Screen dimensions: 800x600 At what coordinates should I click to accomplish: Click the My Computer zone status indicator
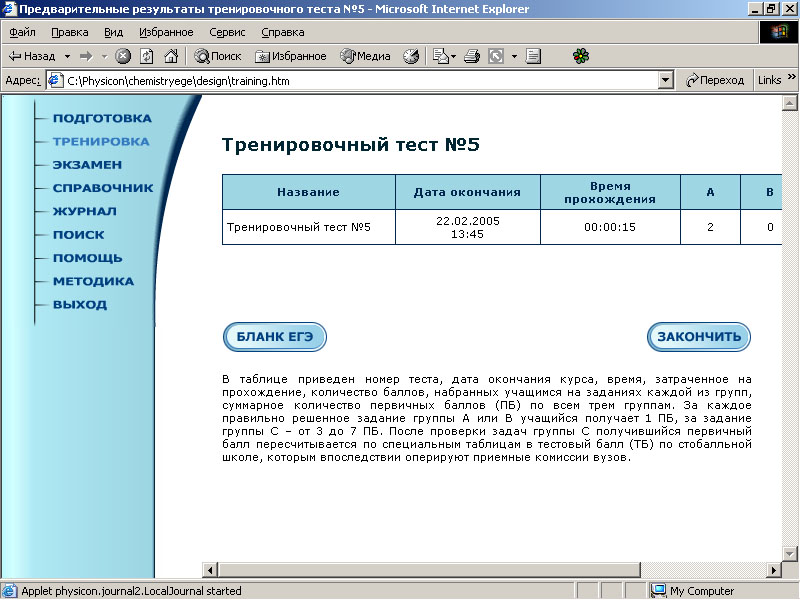(x=694, y=591)
